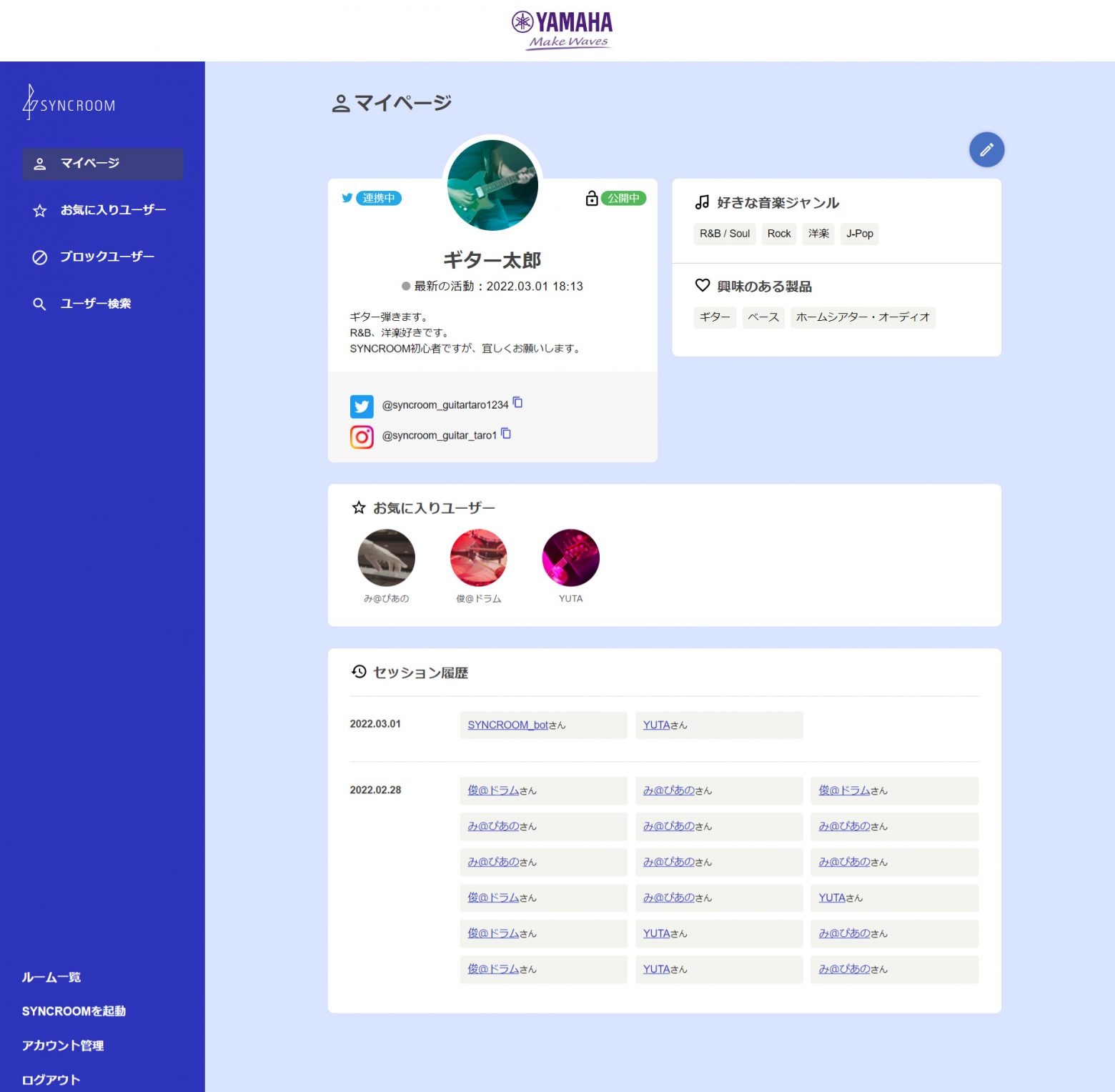Click the guitar profile avatar
Screen dimensions: 1115x1092
[492, 185]
